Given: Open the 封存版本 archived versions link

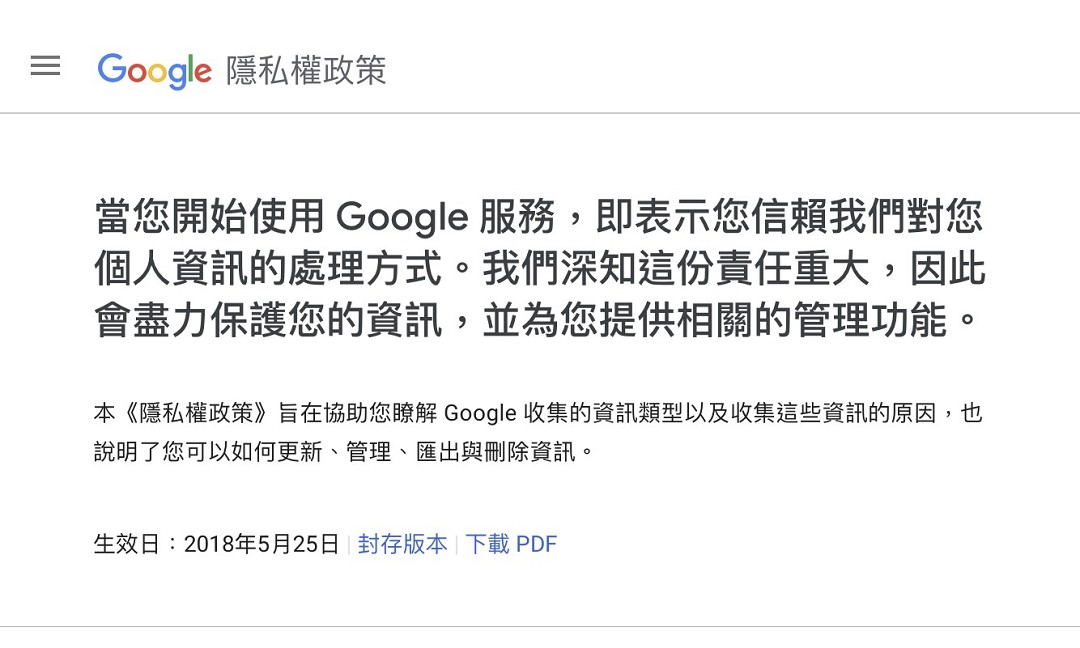Looking at the screenshot, I should [402, 544].
